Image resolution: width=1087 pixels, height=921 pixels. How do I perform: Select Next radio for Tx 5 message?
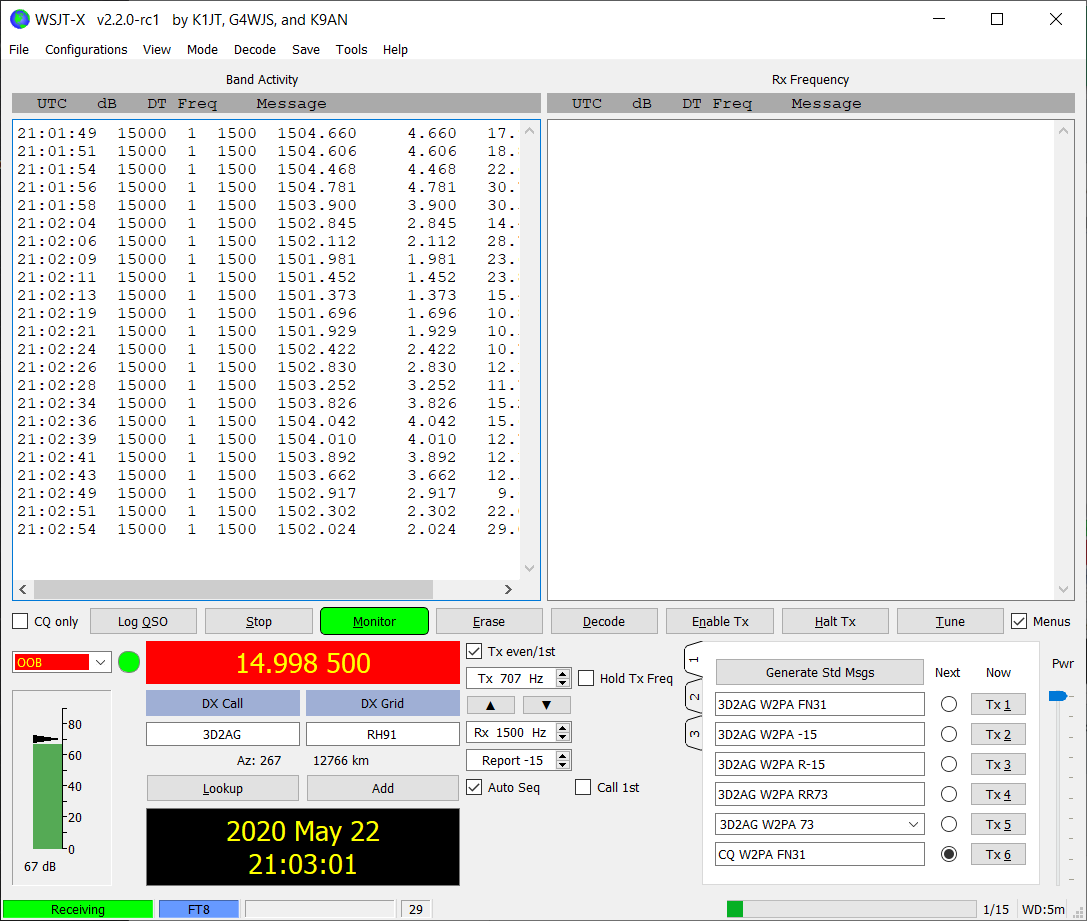tap(949, 824)
